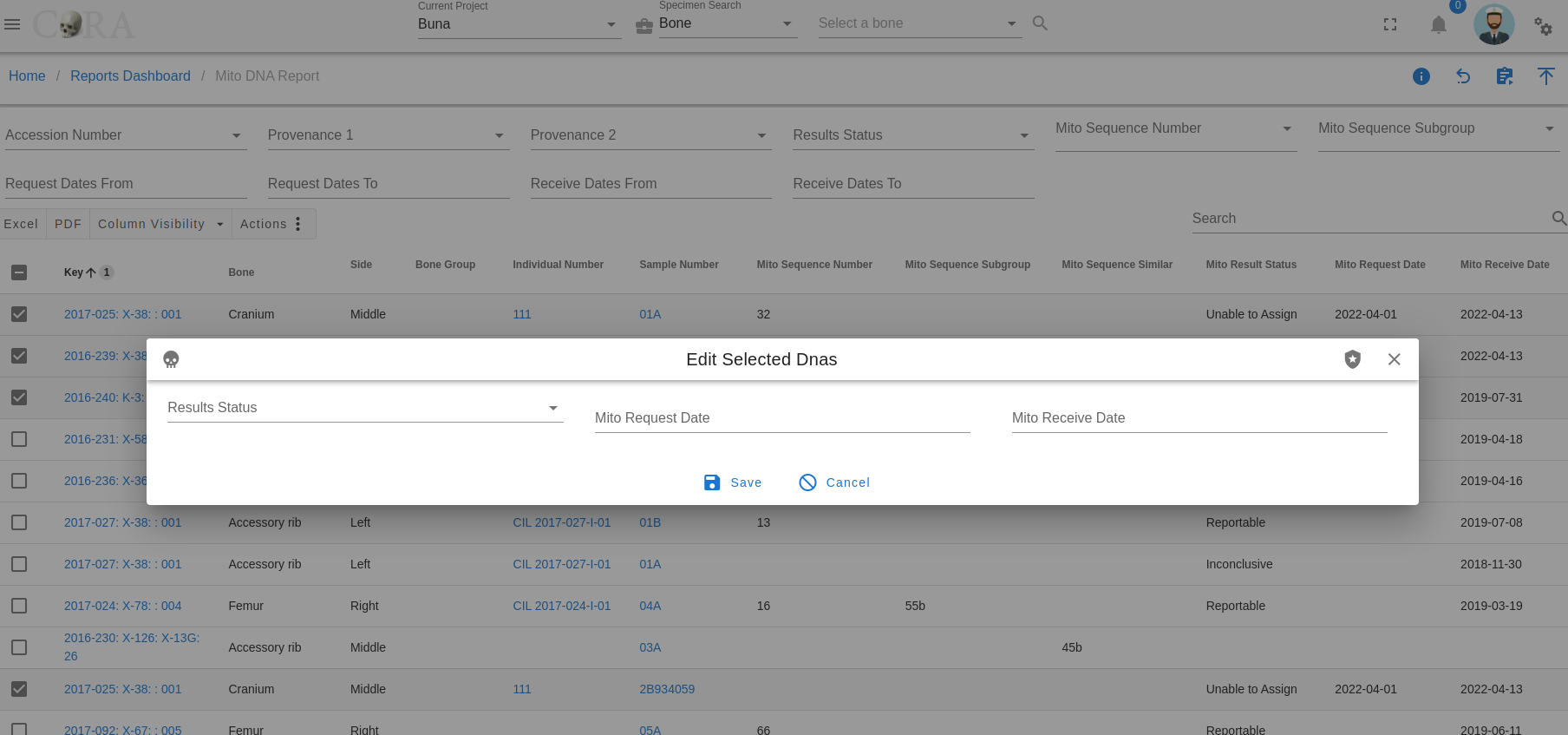
Task: Check the 2016-236 row checkbox
Action: click(19, 481)
